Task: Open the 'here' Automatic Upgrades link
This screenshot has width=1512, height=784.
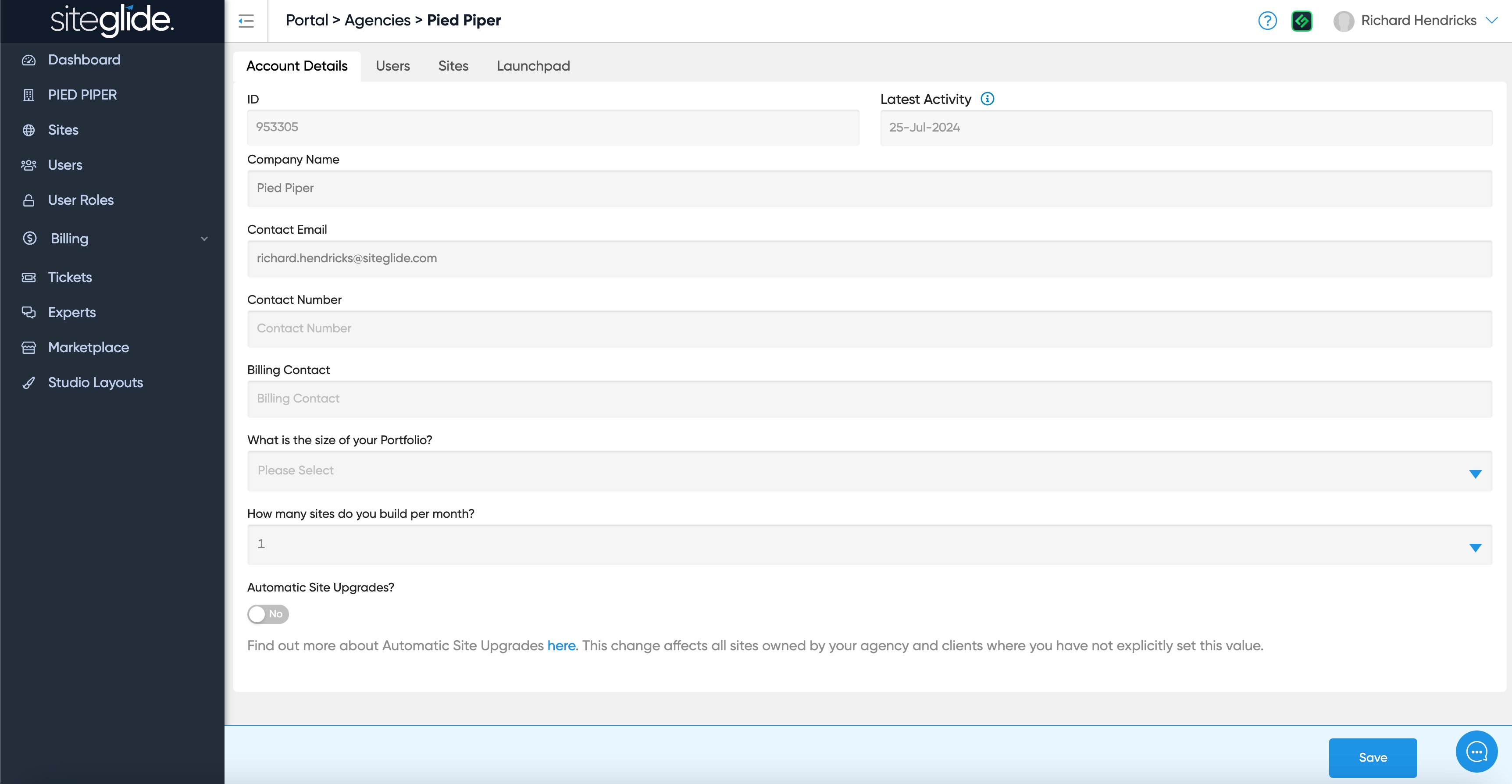Action: coord(561,645)
